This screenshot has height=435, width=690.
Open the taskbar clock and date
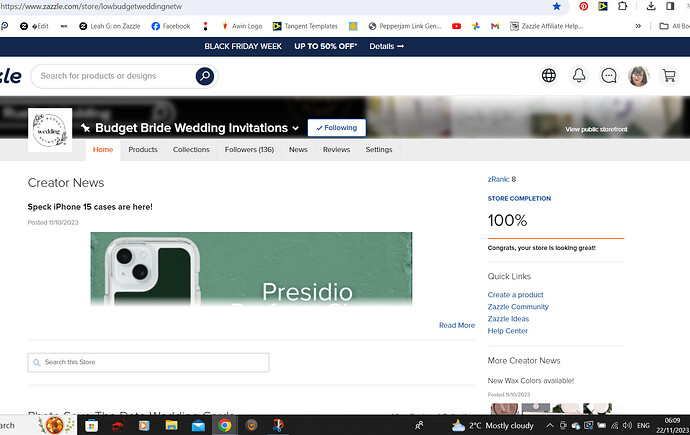point(672,425)
